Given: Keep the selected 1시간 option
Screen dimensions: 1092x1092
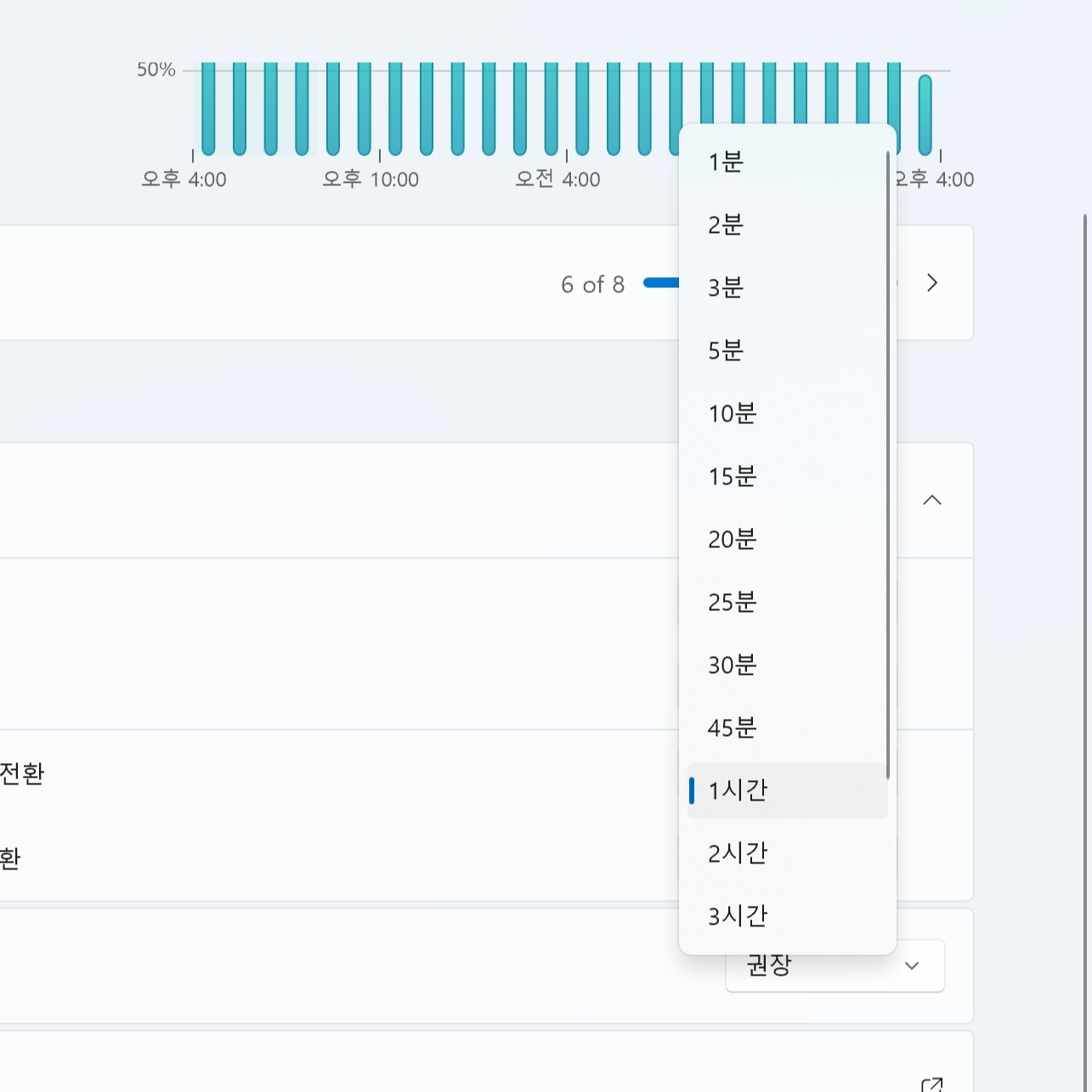Looking at the screenshot, I should point(788,791).
